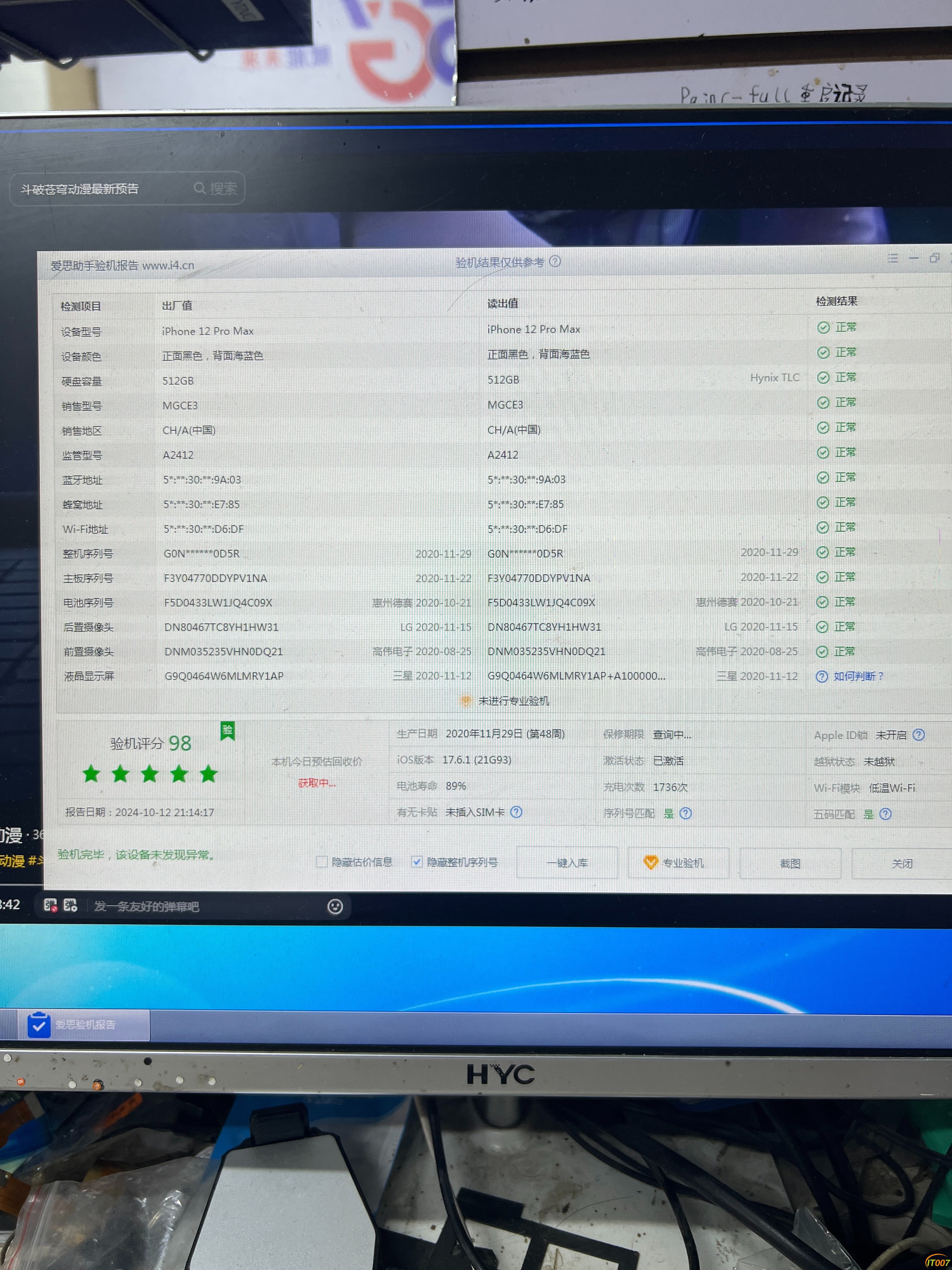Click the help icon beside 验机结果仅供参考

[555, 261]
